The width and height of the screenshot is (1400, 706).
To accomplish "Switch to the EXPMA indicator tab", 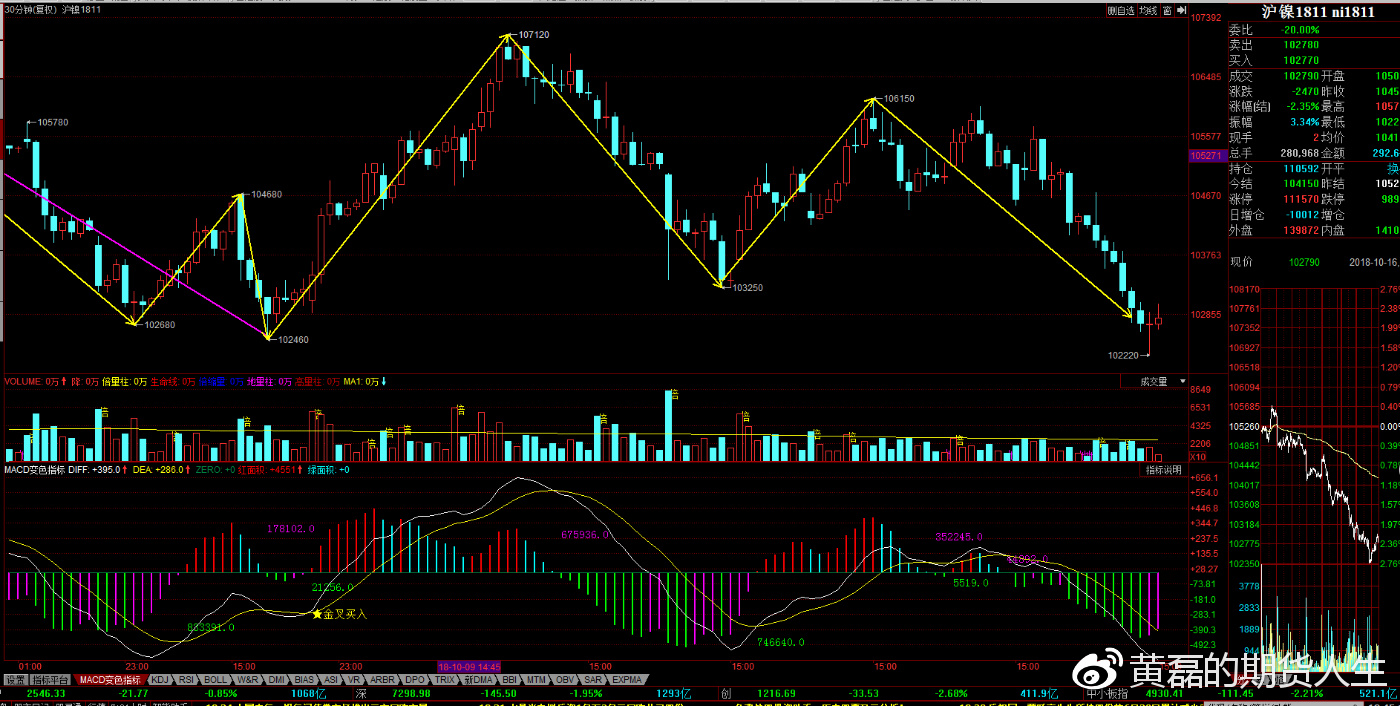I will pos(626,680).
